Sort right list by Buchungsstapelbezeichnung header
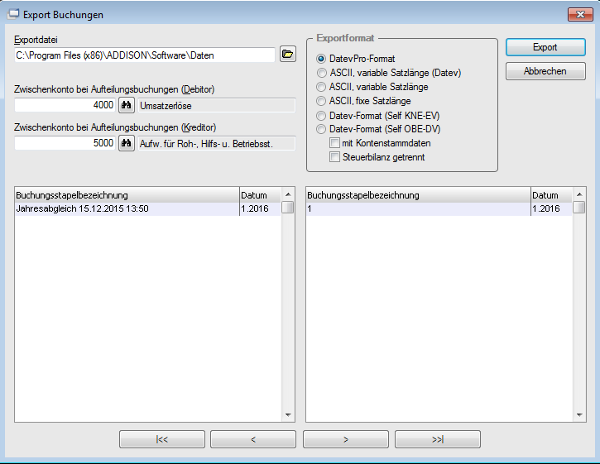This screenshot has width=600, height=464. [418, 195]
